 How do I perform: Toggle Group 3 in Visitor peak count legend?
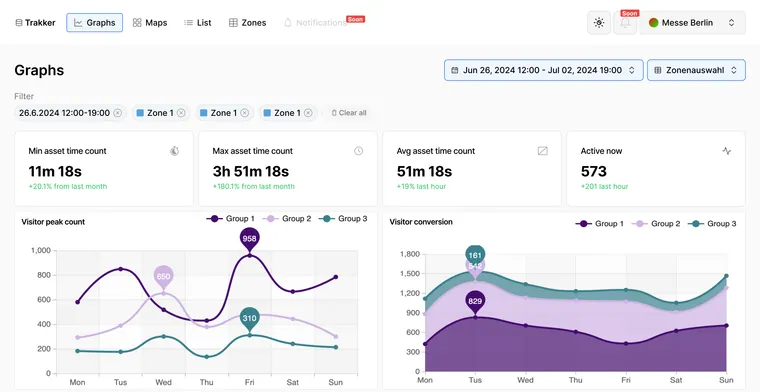pos(343,219)
